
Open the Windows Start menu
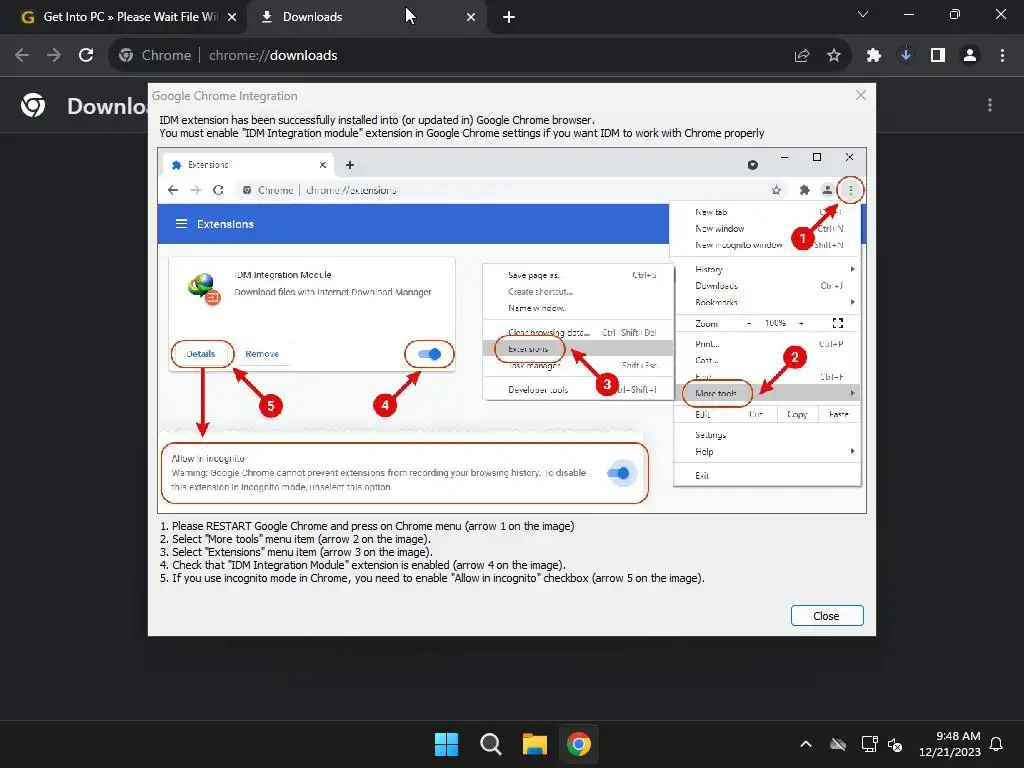point(447,744)
